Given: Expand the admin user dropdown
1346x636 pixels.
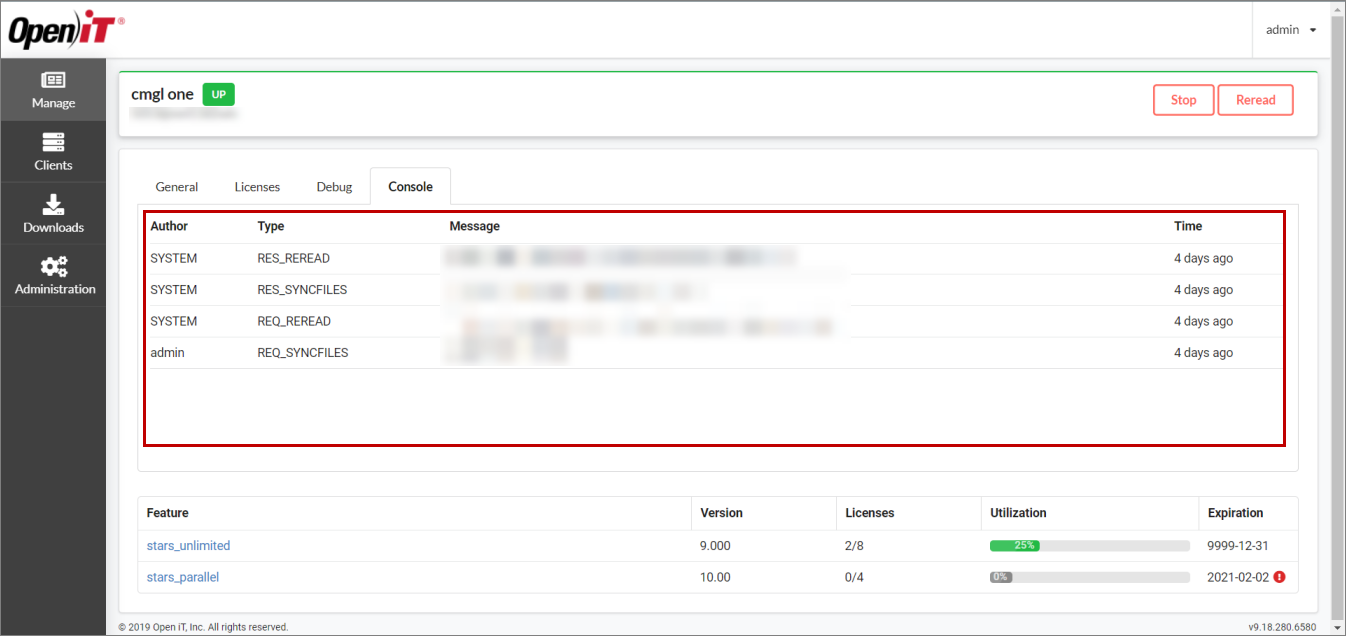Looking at the screenshot, I should point(1291,30).
